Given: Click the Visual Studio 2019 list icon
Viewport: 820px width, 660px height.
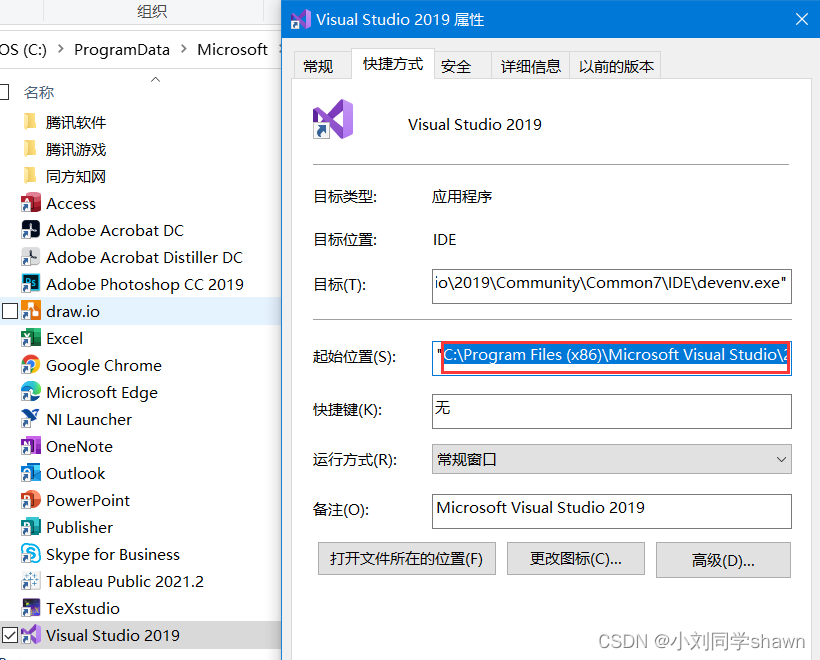Looking at the screenshot, I should pyautogui.click(x=31, y=635).
